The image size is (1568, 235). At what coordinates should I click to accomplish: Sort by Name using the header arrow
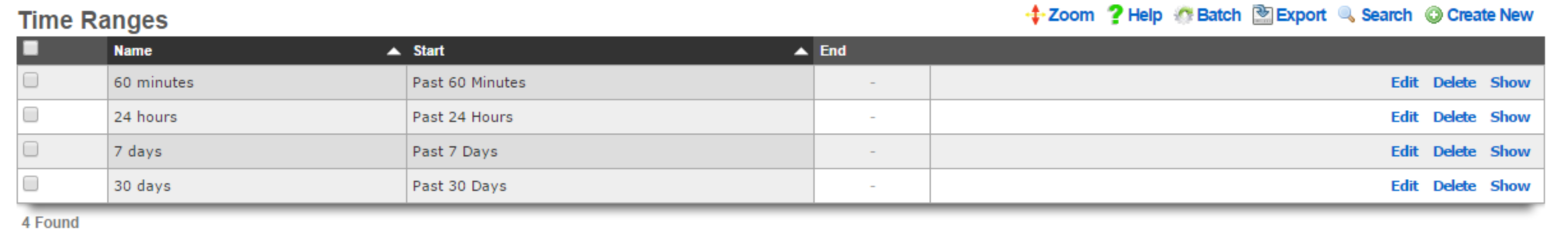point(394,52)
